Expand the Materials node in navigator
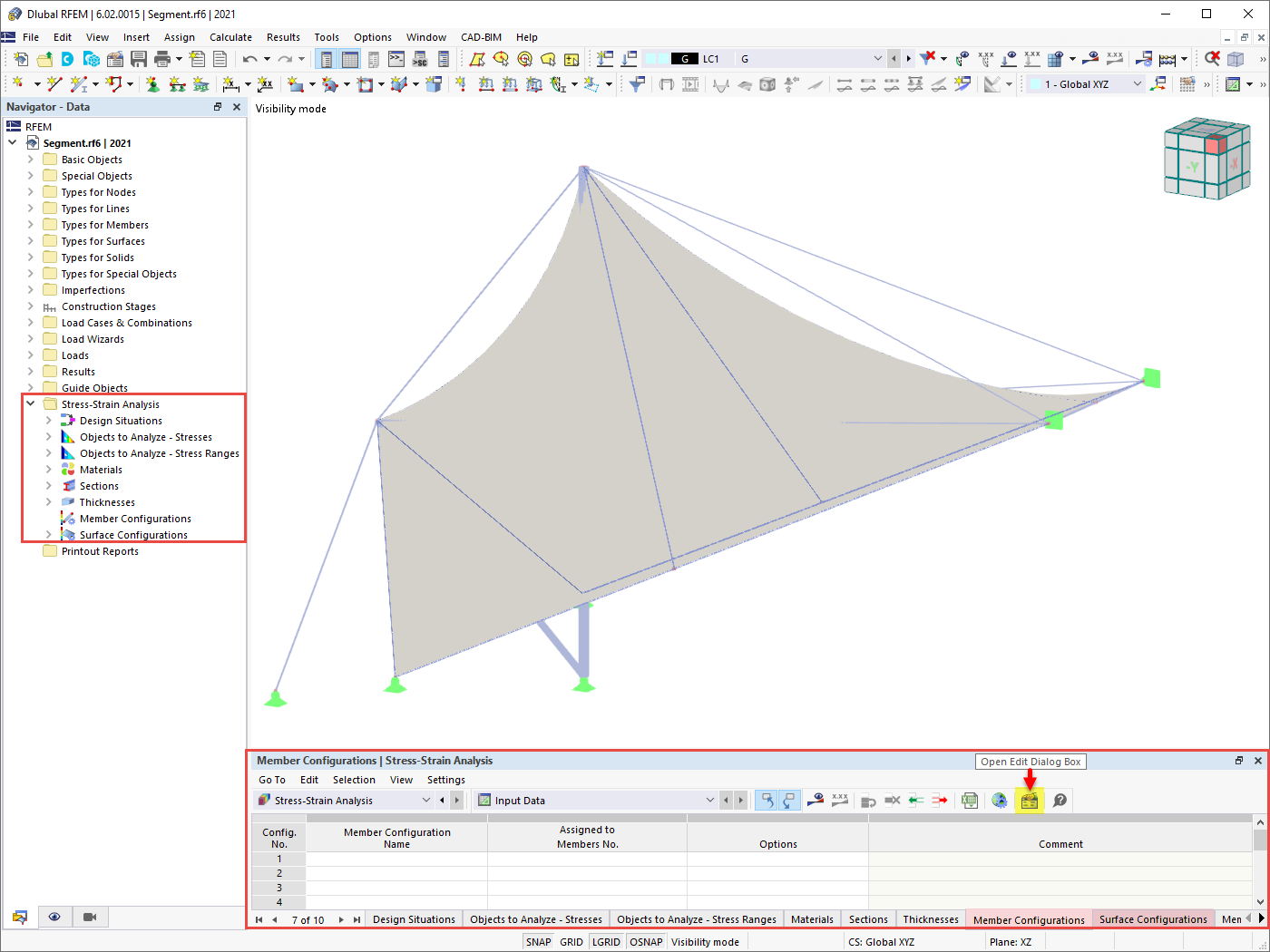Screen dimensions: 1270x952 [49, 470]
